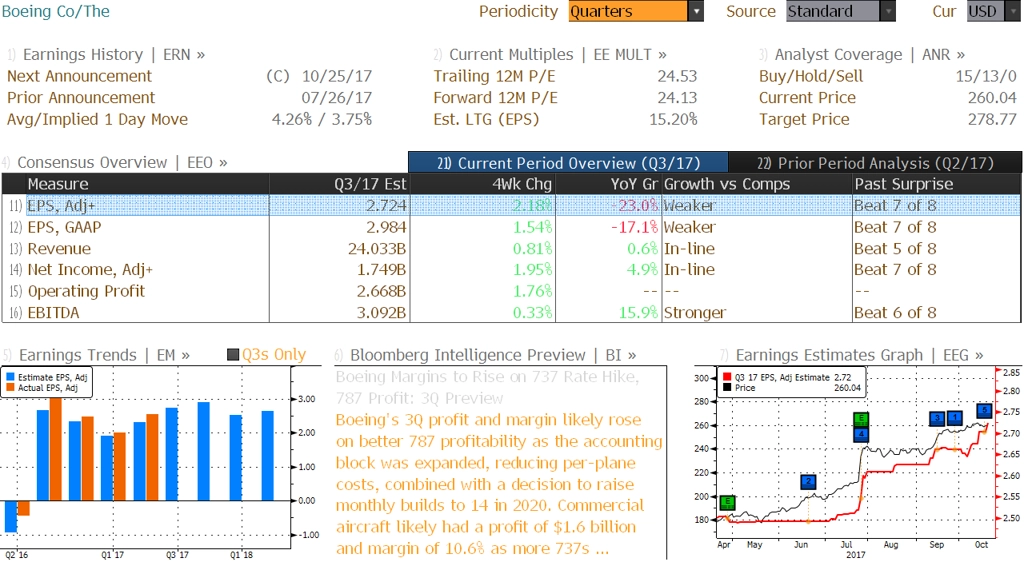This screenshot has width=1024, height=562.
Task: Click the Periodicity Quarters field
Action: [628, 11]
